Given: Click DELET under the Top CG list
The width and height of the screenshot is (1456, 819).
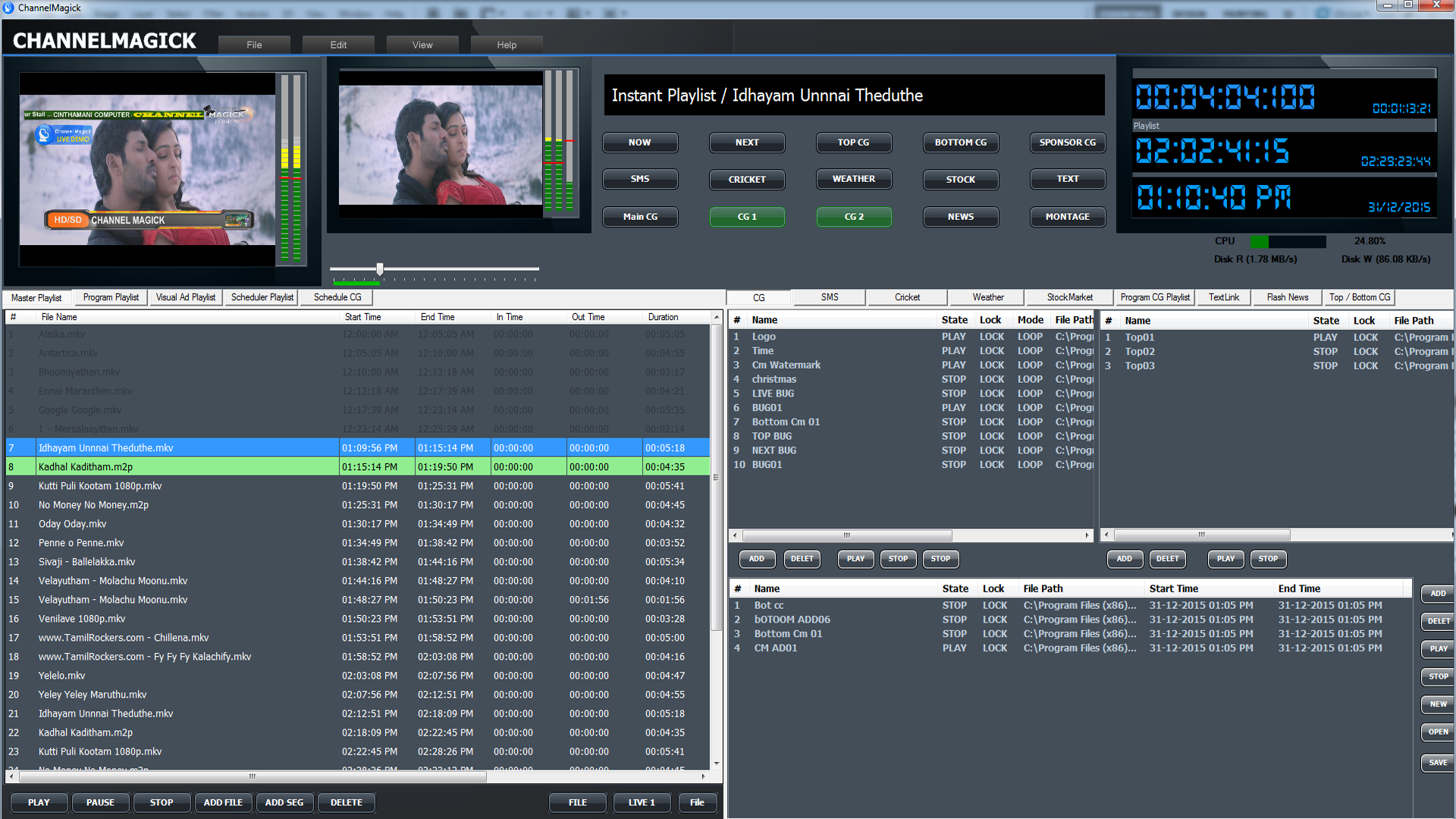Looking at the screenshot, I should click(1168, 559).
